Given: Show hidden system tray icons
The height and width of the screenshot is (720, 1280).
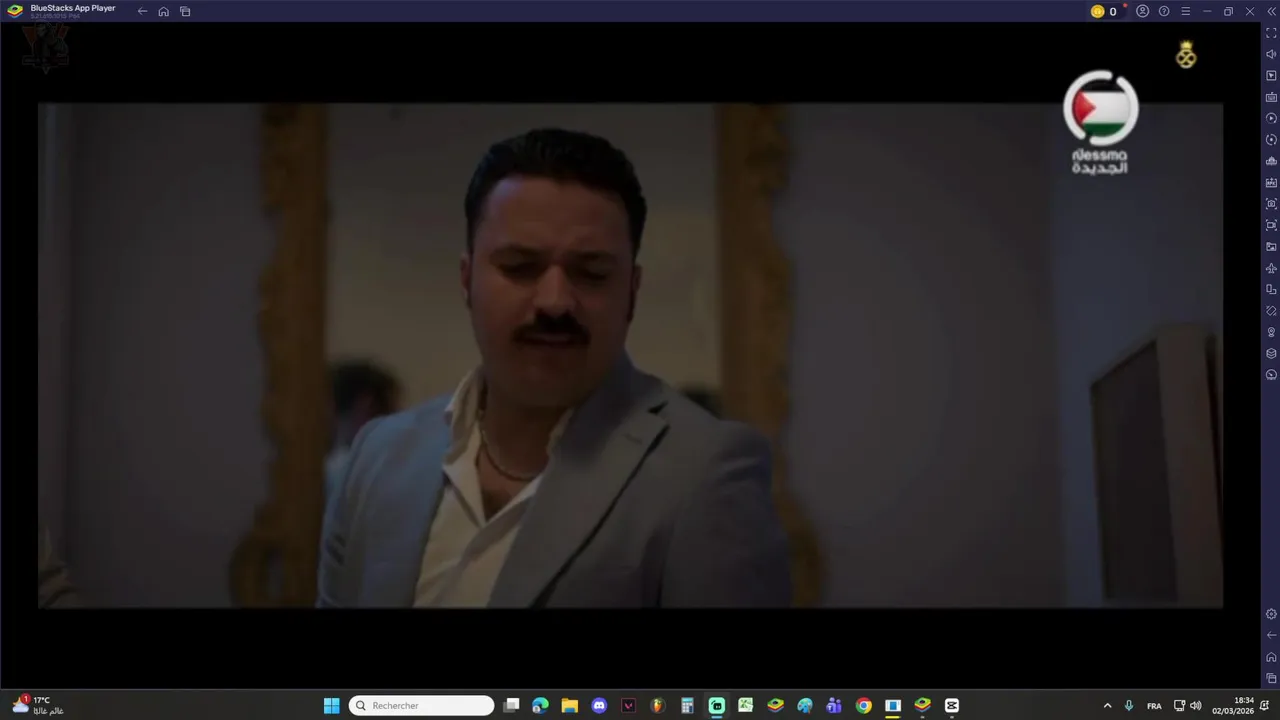Looking at the screenshot, I should pyautogui.click(x=1107, y=706).
